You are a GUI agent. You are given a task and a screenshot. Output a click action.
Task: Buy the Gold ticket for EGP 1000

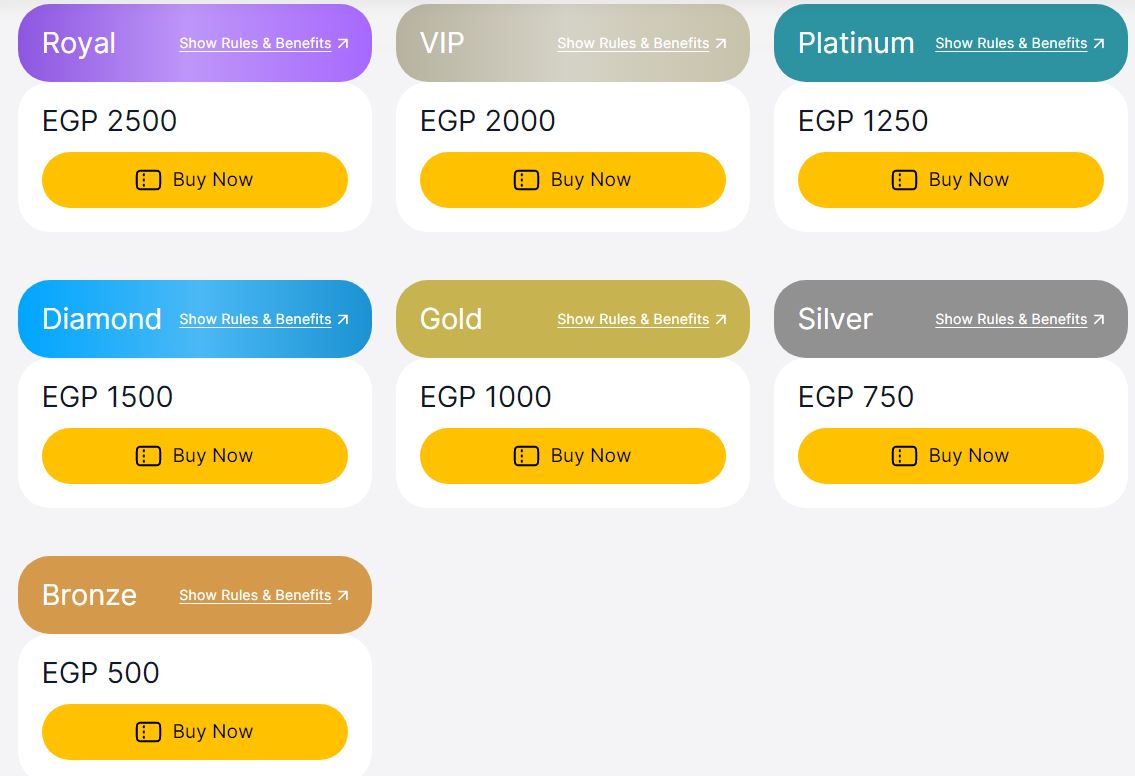click(573, 456)
